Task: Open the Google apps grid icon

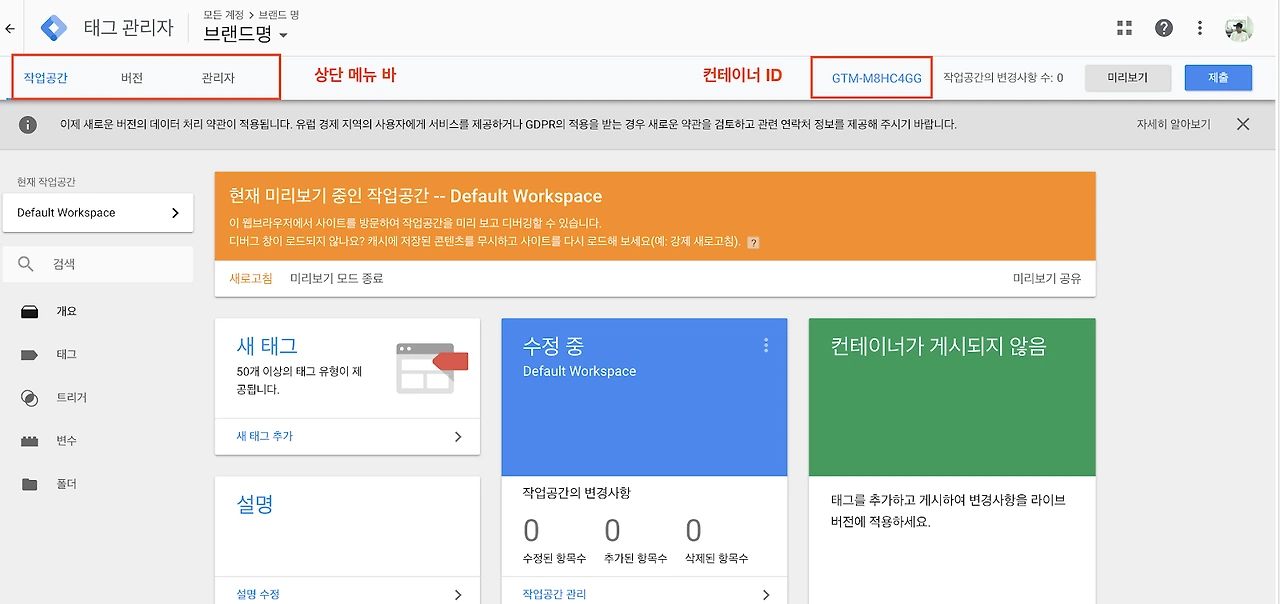Action: pyautogui.click(x=1125, y=28)
